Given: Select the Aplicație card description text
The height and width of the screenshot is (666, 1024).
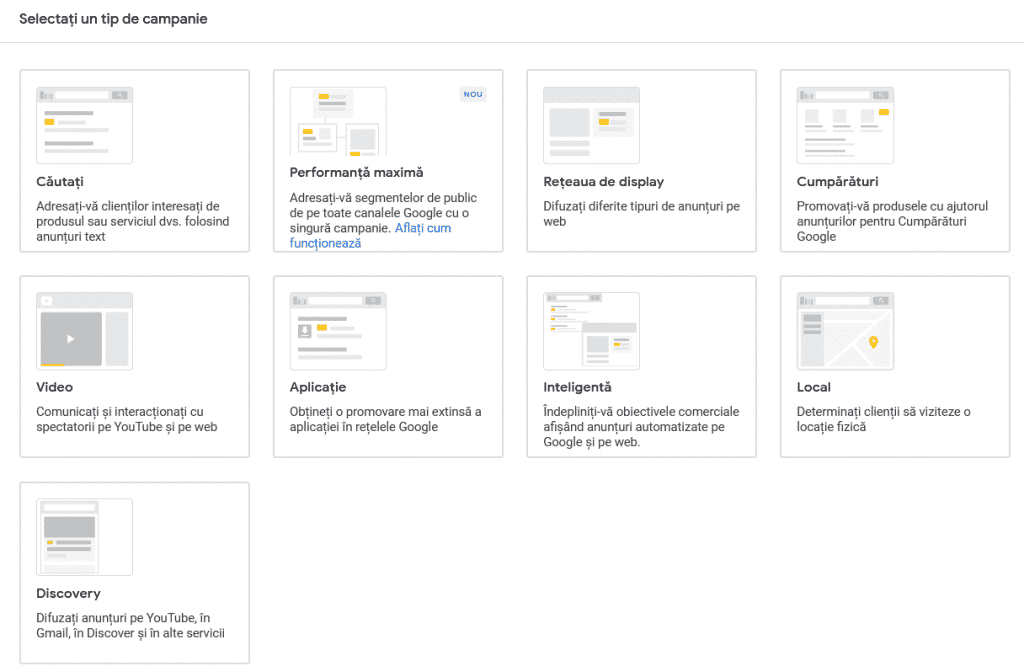Looking at the screenshot, I should click(x=385, y=419).
